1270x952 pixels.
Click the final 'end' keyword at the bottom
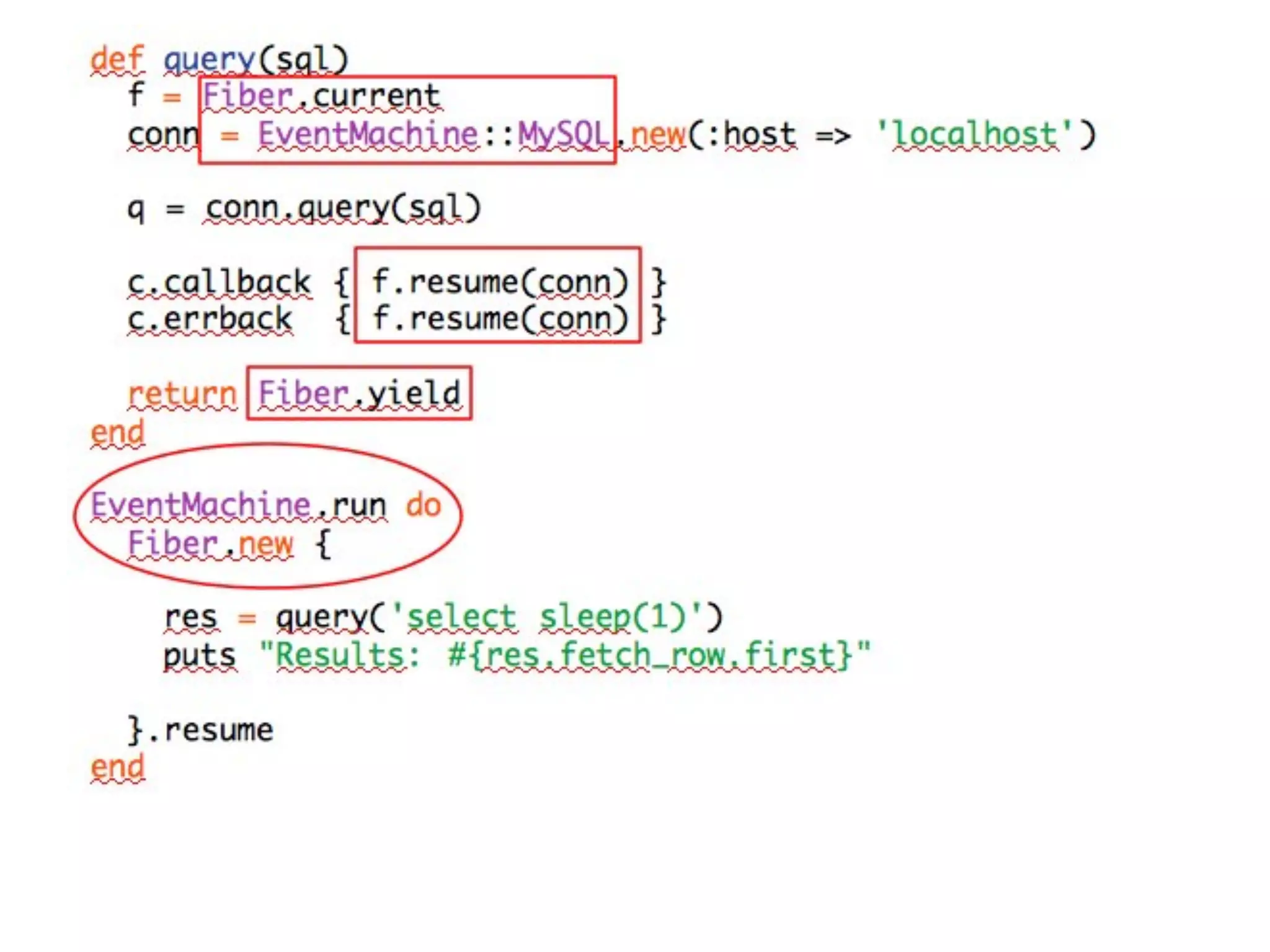click(117, 767)
